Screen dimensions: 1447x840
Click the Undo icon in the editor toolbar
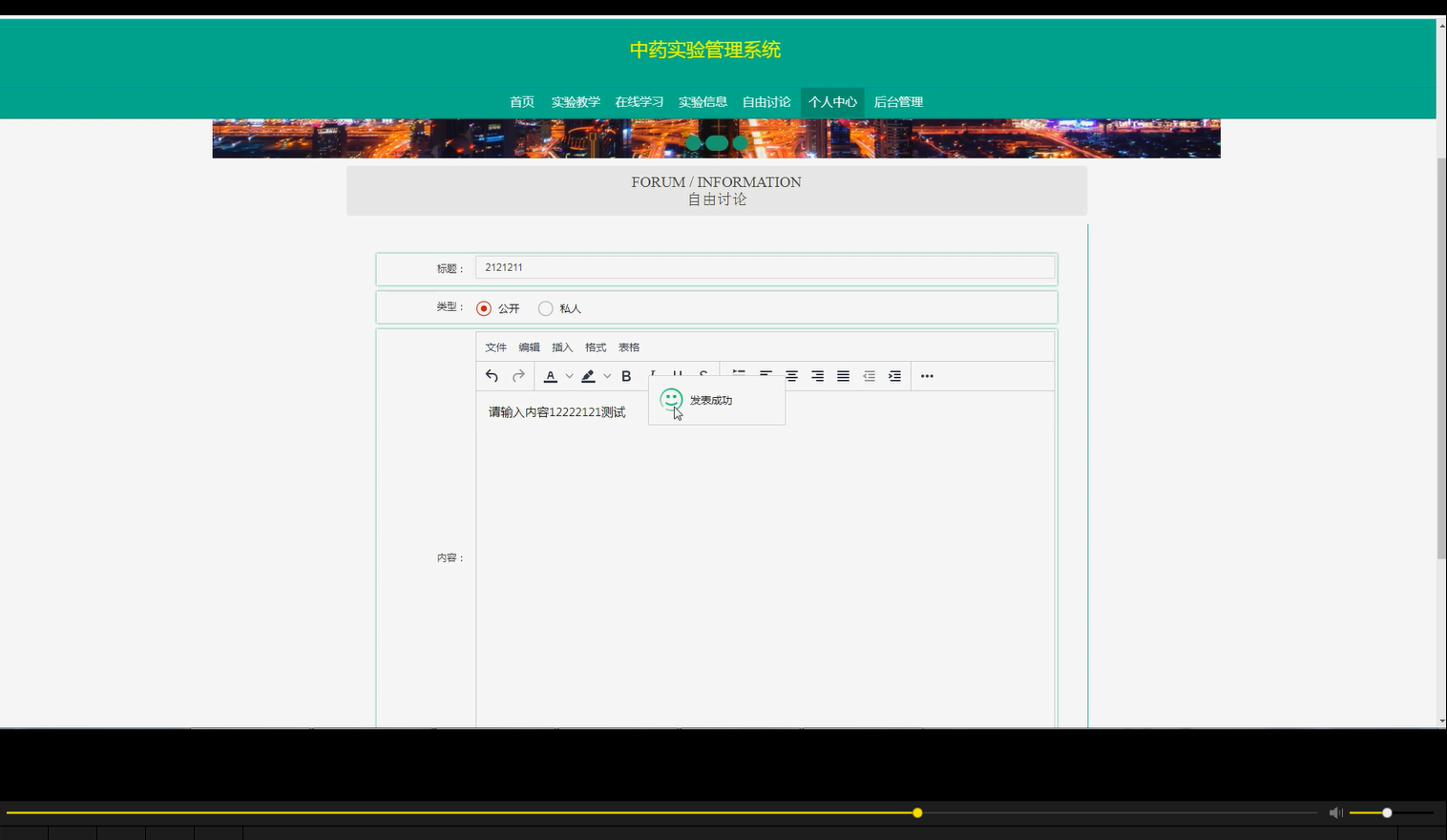coord(492,375)
